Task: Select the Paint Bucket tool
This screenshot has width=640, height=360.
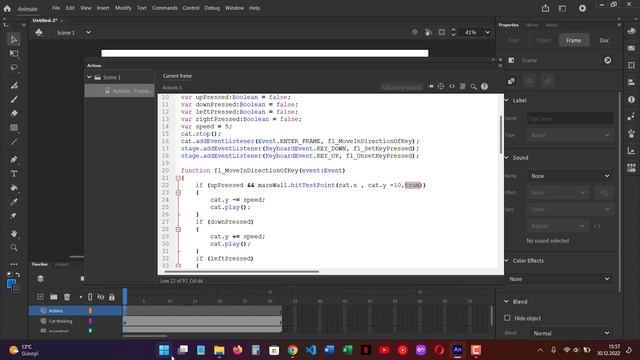Action: pos(14,188)
